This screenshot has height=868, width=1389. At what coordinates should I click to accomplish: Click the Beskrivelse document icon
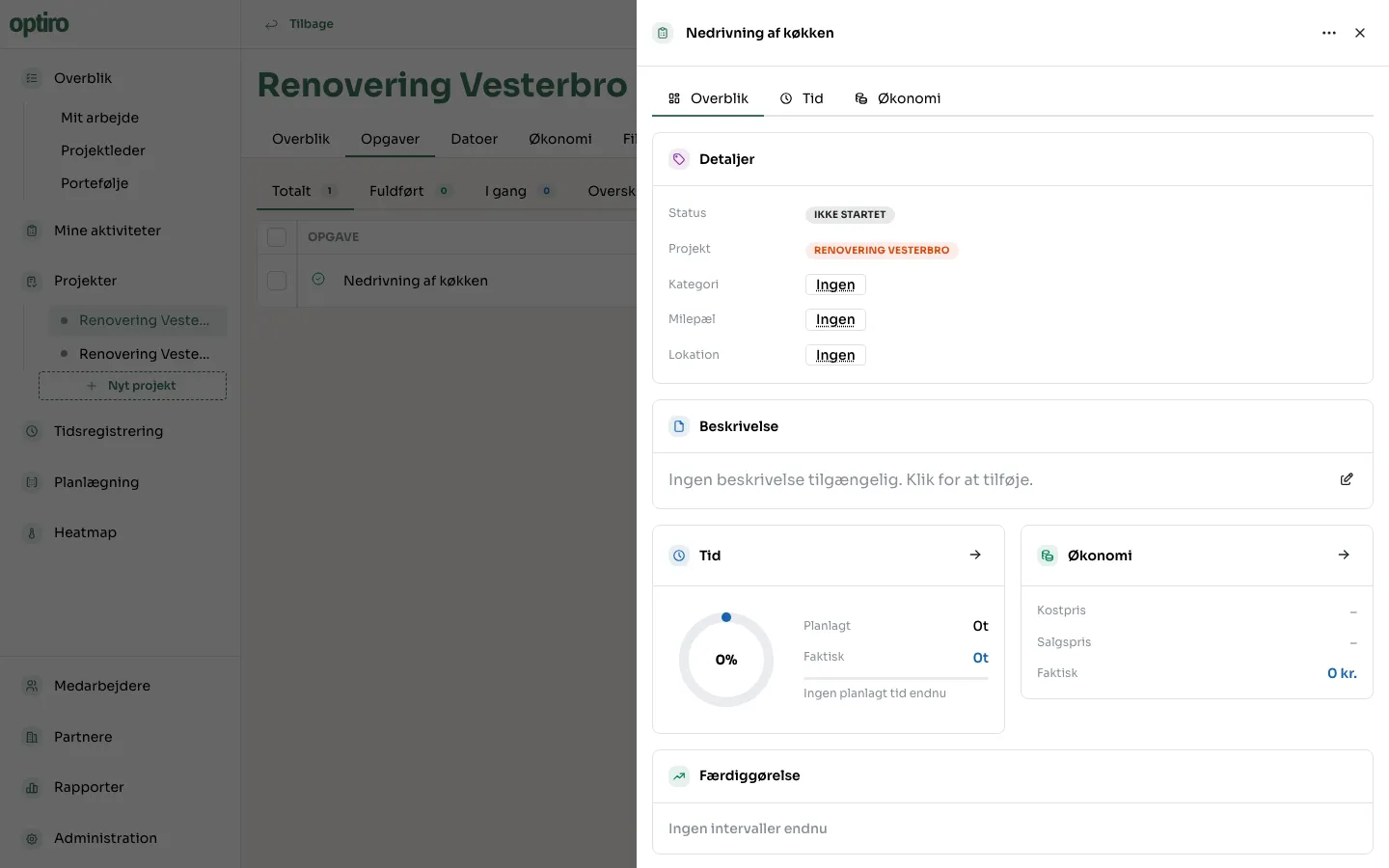click(679, 426)
